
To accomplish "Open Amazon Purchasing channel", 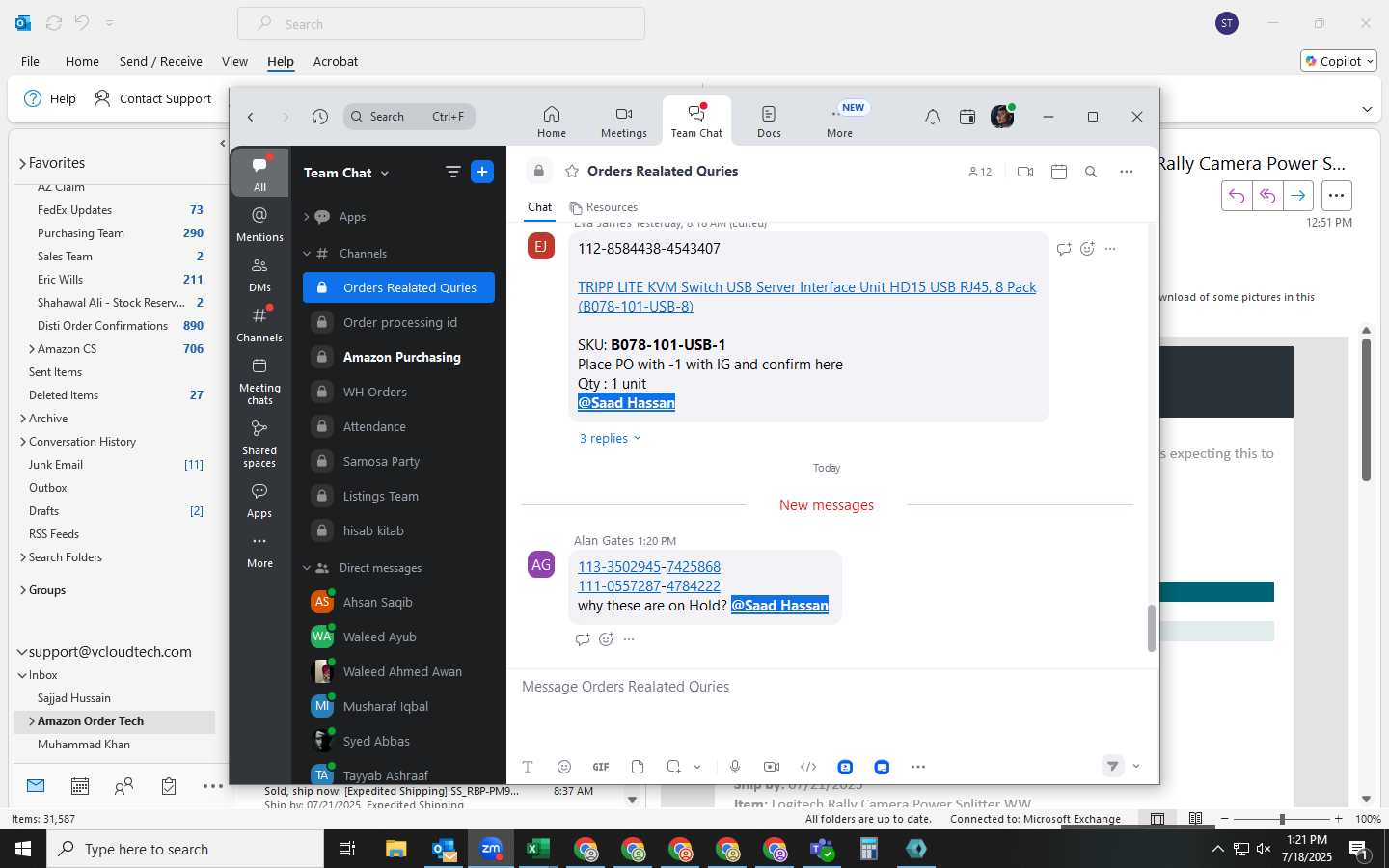I will (398, 357).
